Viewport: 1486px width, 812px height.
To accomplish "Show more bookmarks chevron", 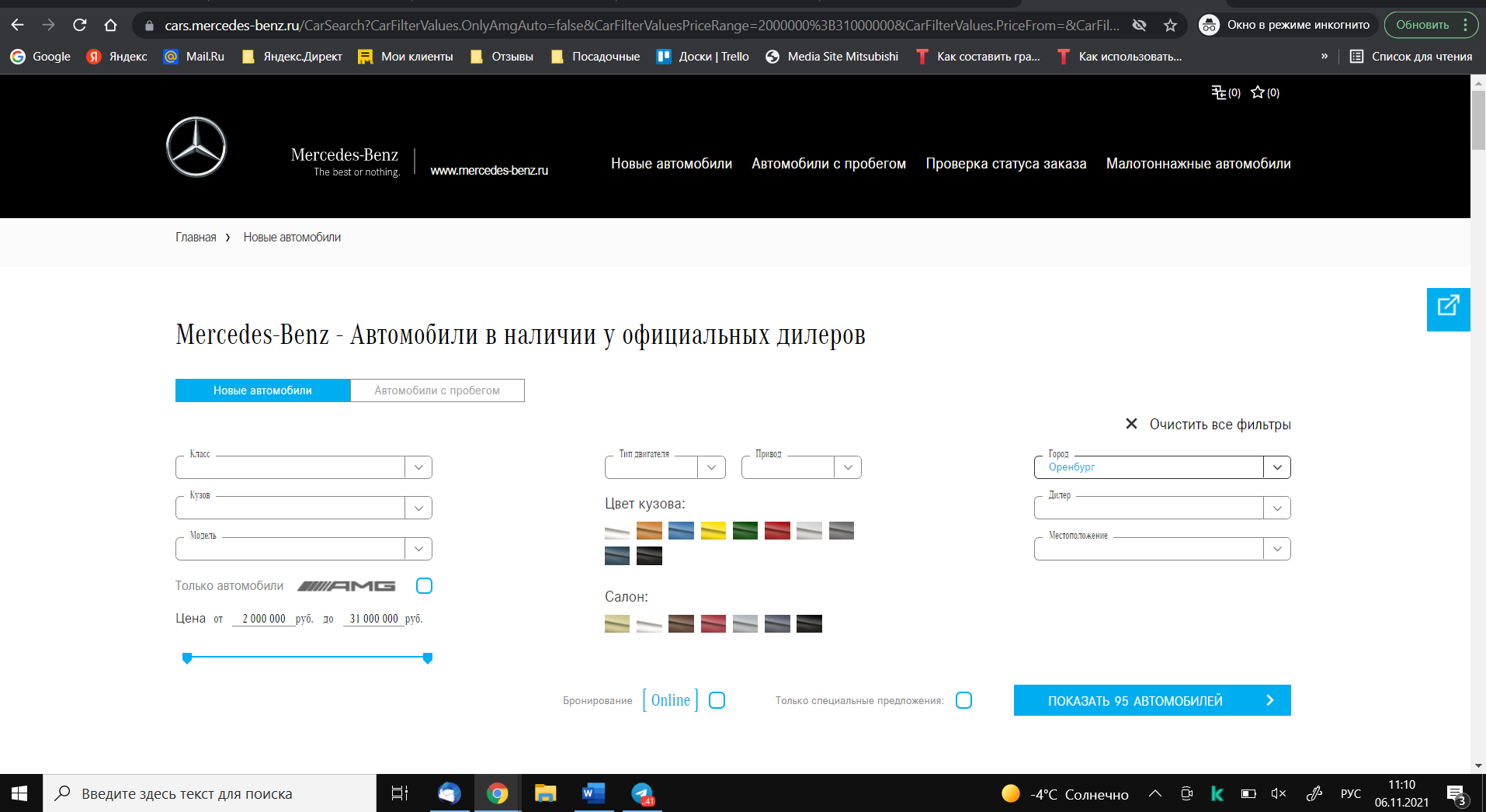I will pyautogui.click(x=1324, y=57).
